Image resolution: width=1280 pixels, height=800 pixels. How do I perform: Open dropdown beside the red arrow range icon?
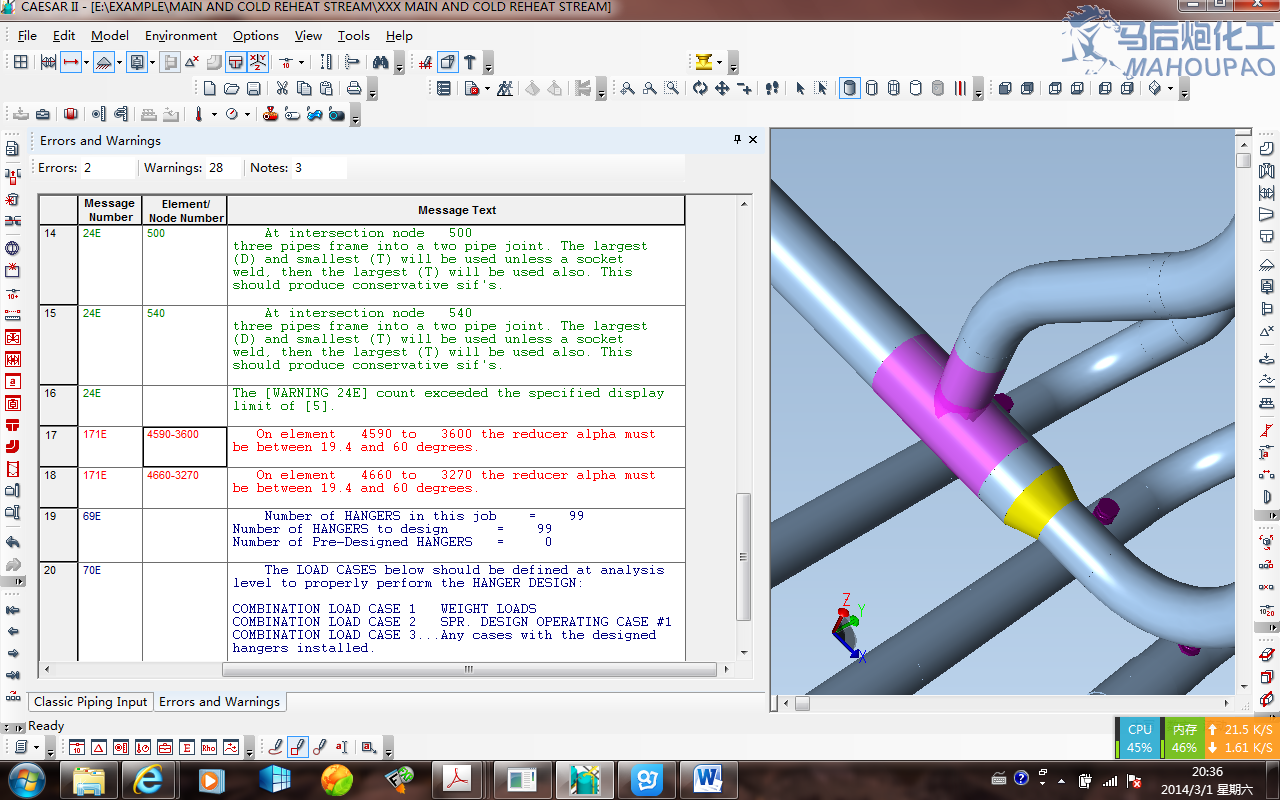[x=87, y=62]
